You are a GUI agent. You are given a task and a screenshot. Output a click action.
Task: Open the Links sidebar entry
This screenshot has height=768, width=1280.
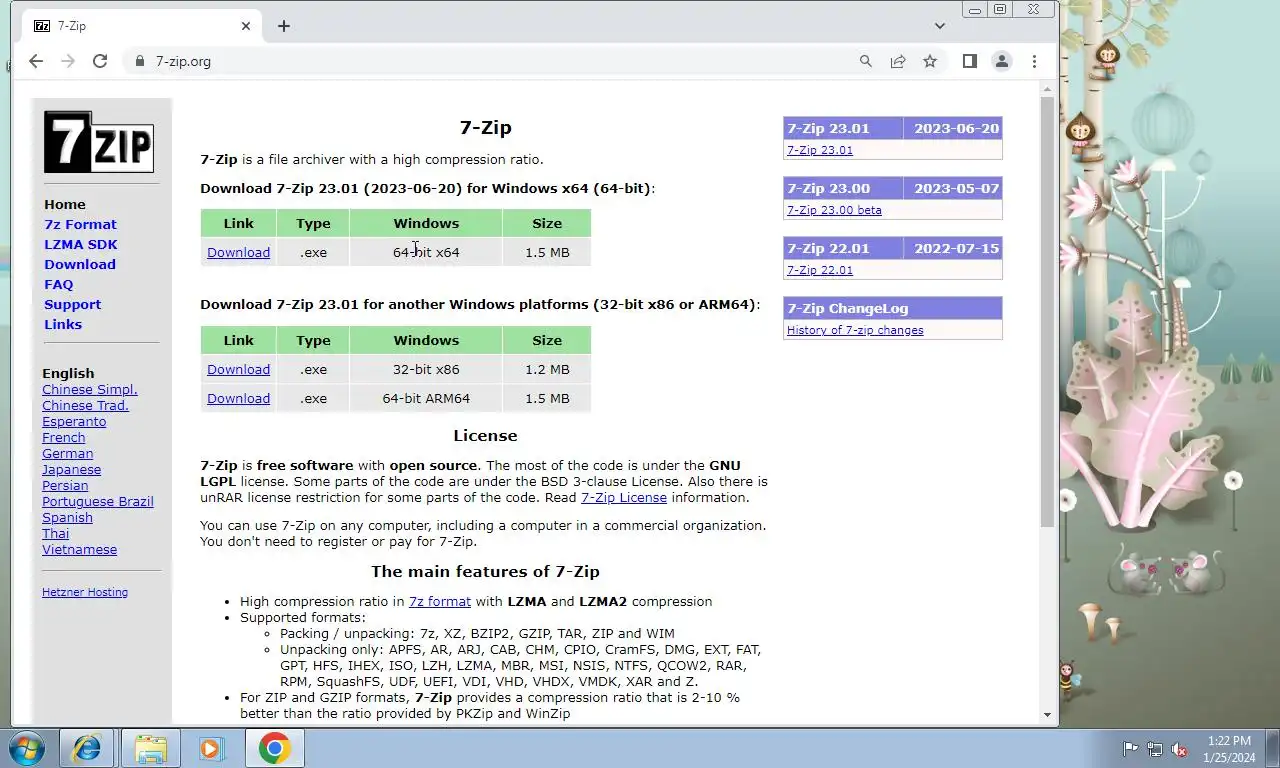(63, 324)
